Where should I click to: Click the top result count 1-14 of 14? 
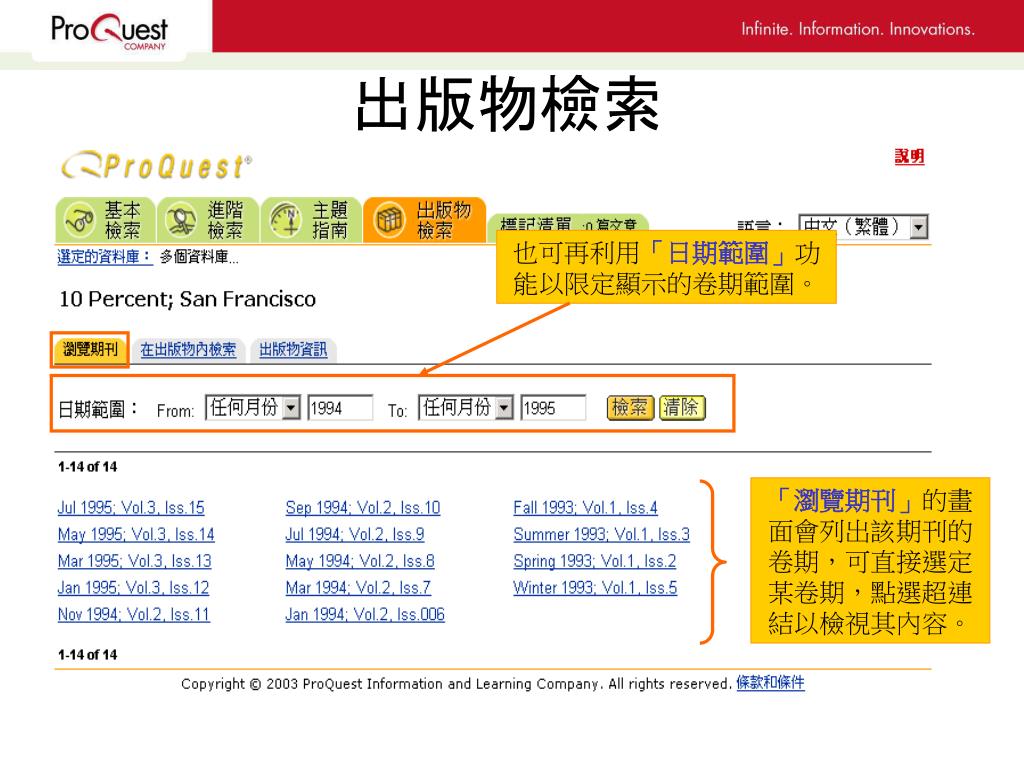88,467
